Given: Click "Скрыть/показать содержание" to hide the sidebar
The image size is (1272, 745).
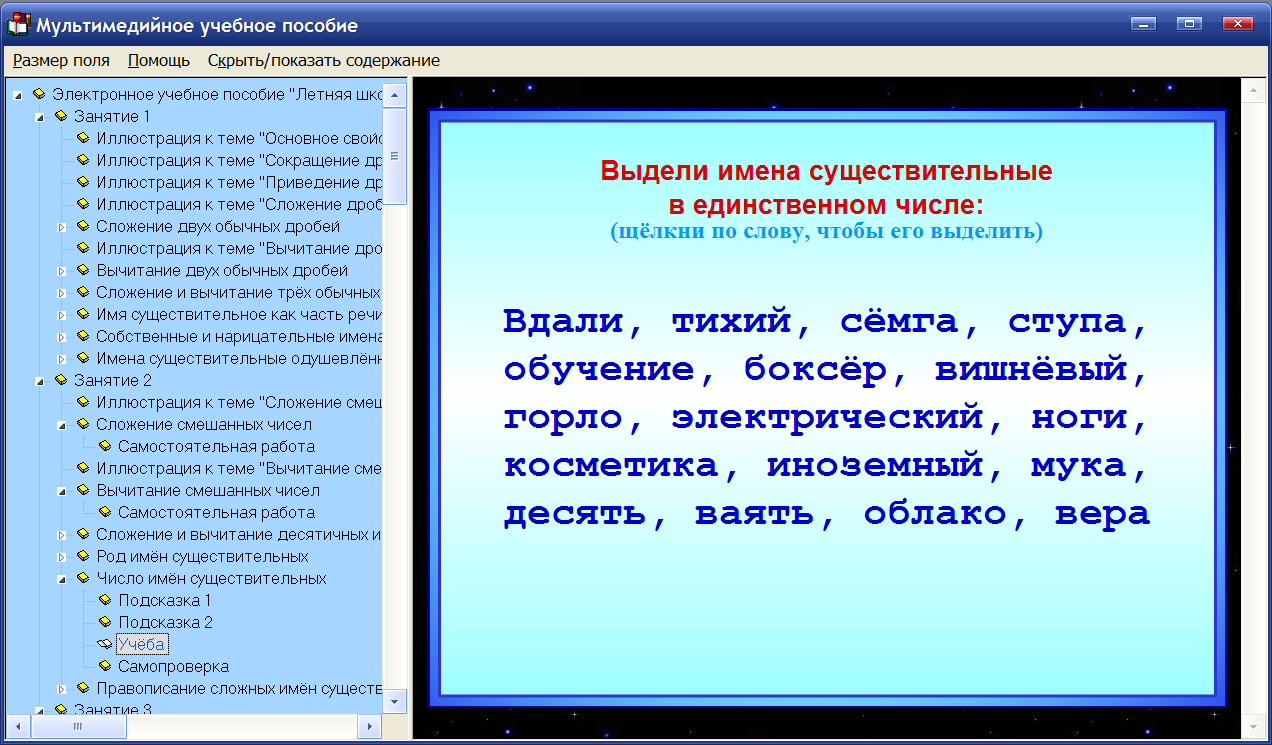Looking at the screenshot, I should (x=323, y=60).
